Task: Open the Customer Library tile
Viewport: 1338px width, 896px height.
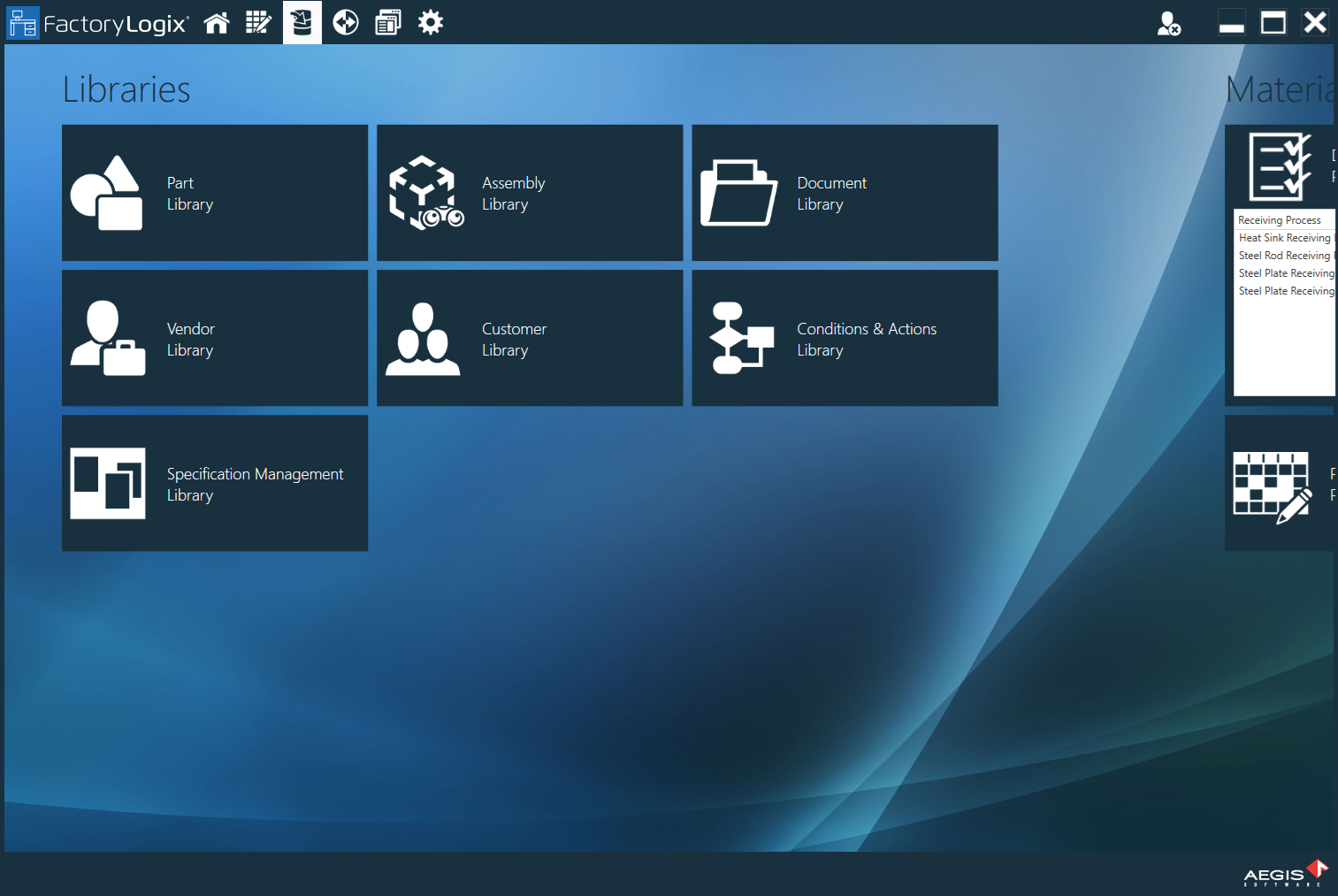Action: (x=530, y=338)
